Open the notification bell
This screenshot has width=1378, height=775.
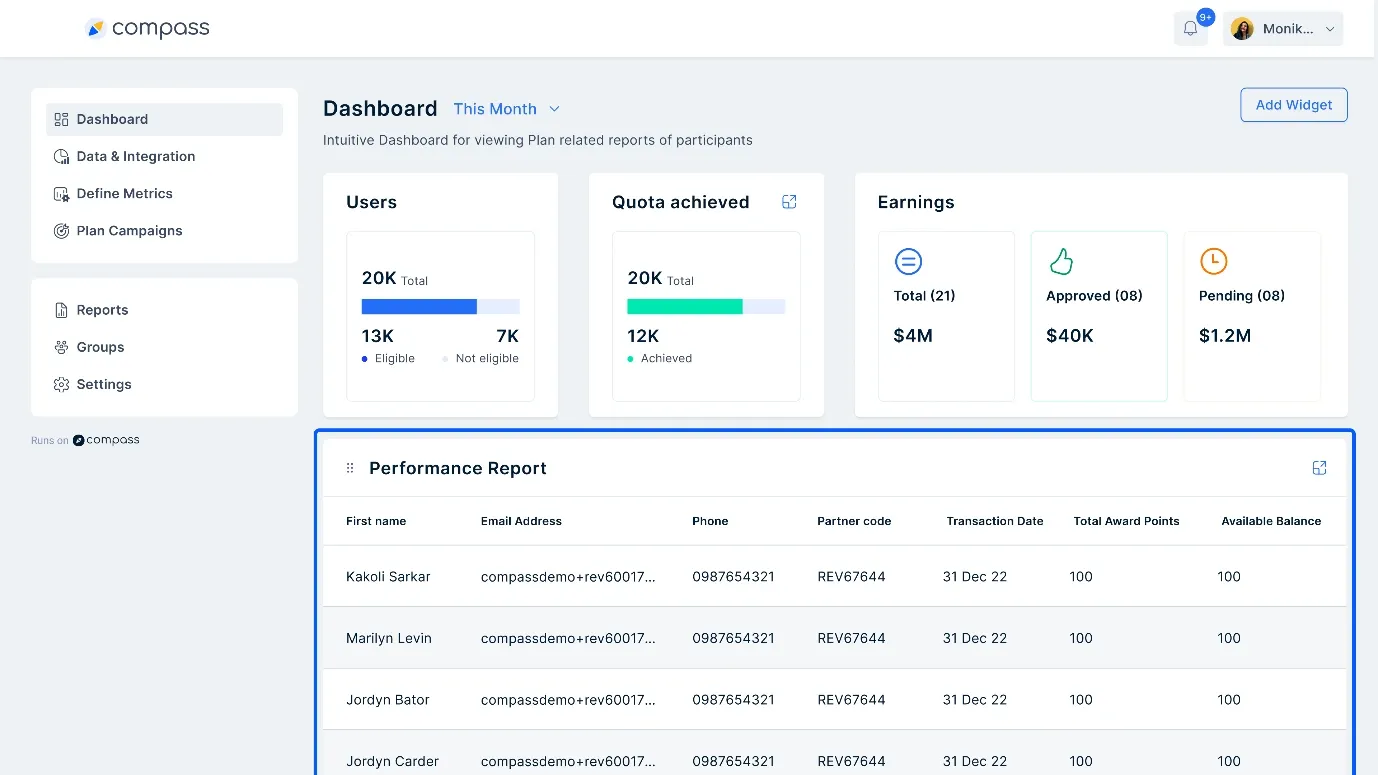[1190, 28]
